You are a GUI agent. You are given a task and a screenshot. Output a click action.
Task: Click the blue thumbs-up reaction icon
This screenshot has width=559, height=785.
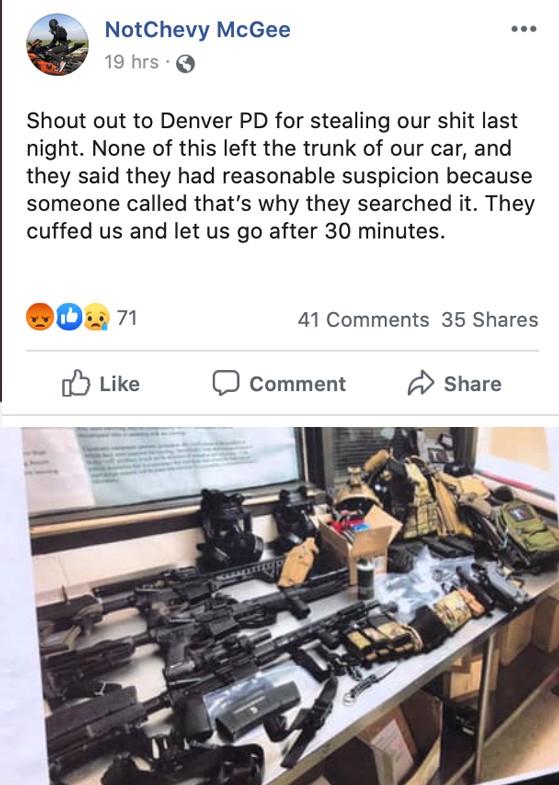69,317
